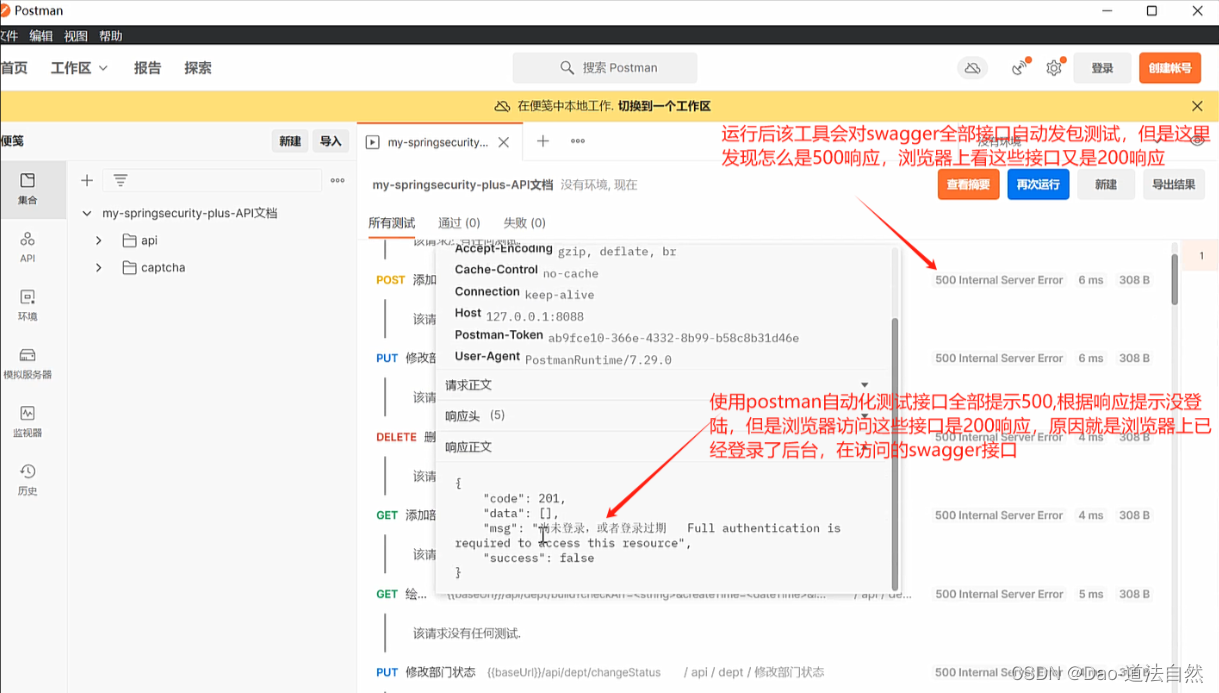
Task: Open the File menu
Action: point(8,36)
